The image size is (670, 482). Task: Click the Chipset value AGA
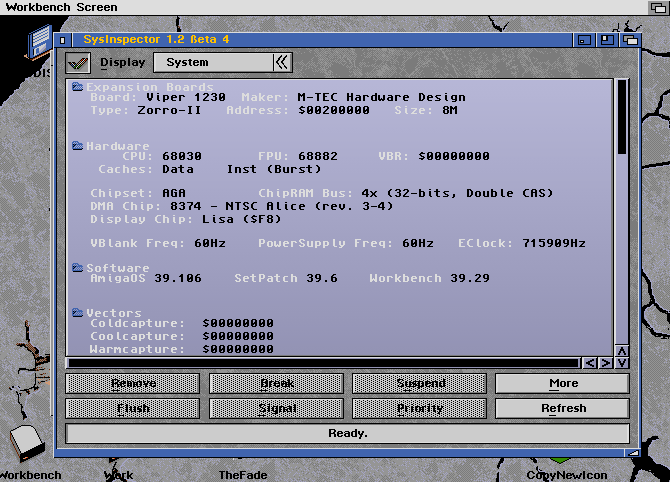[173, 193]
